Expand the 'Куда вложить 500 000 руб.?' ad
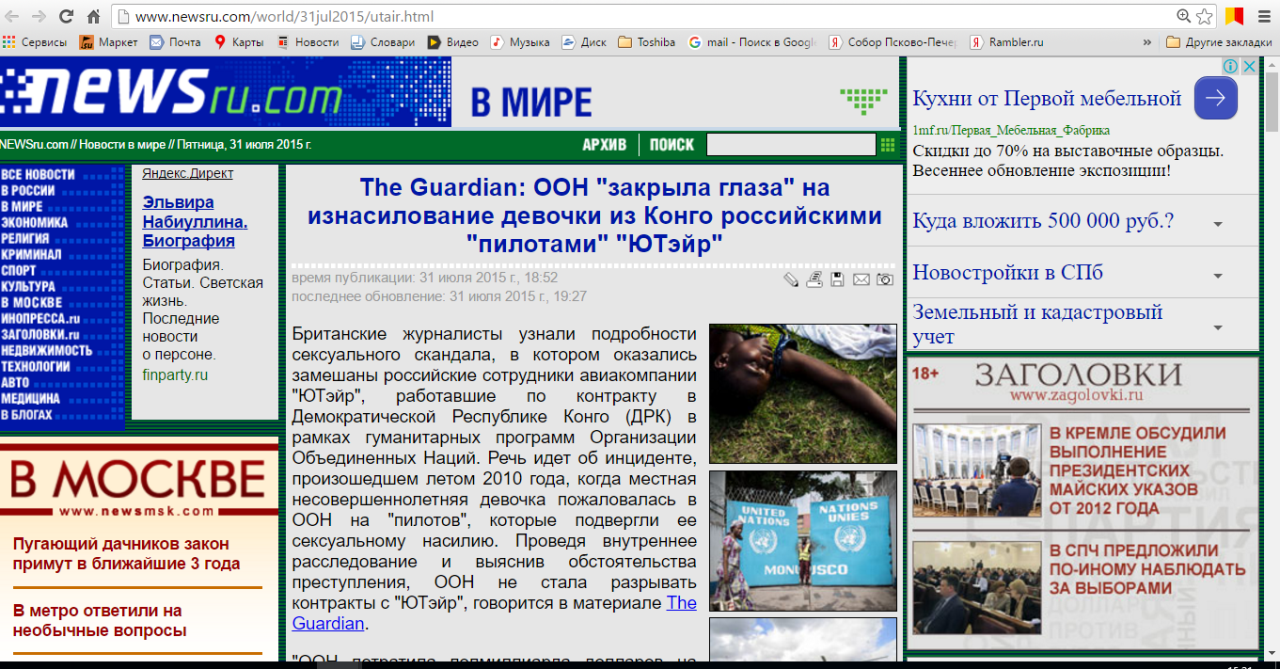 coord(1218,224)
